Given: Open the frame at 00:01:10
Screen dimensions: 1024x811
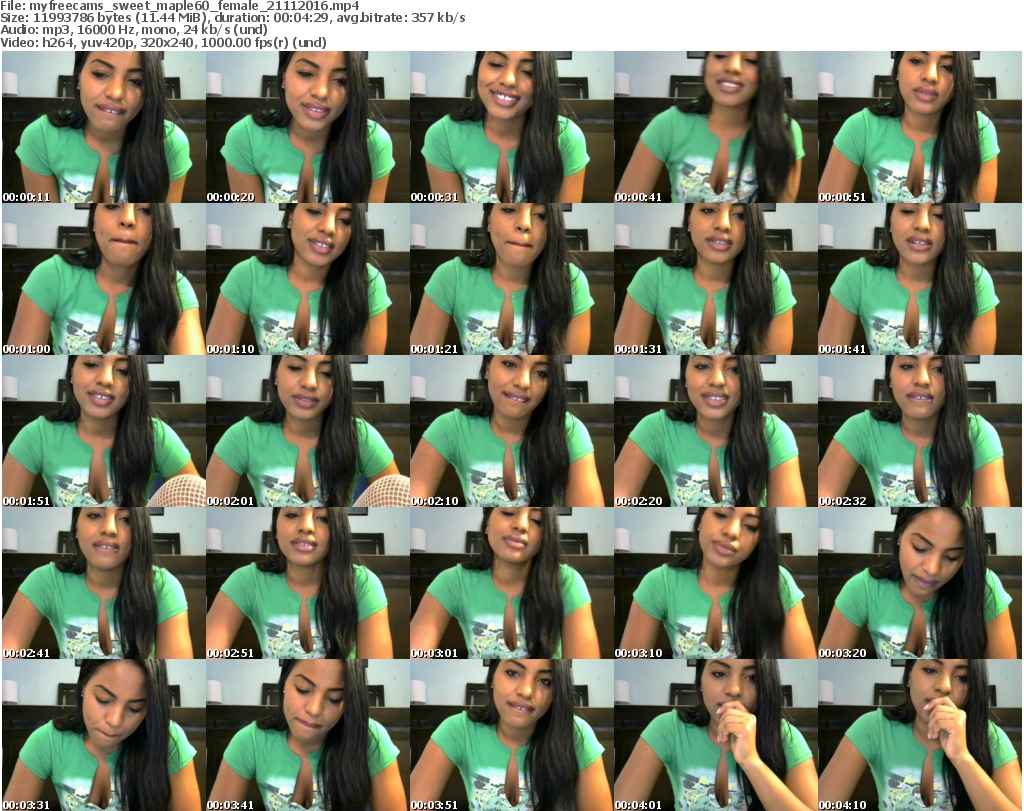Looking at the screenshot, I should pyautogui.click(x=308, y=279).
